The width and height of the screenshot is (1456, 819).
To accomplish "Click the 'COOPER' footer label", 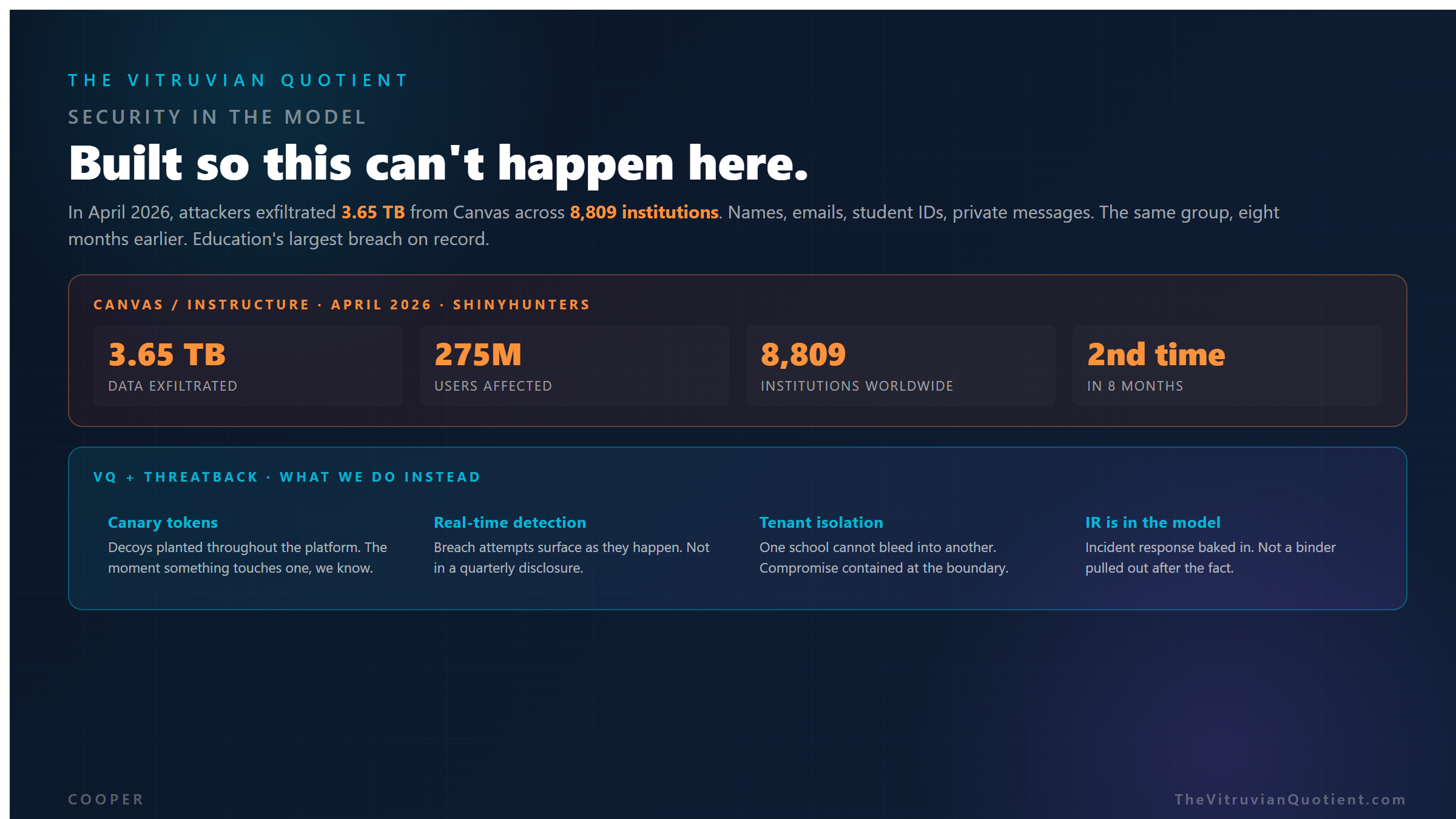I will (x=106, y=799).
